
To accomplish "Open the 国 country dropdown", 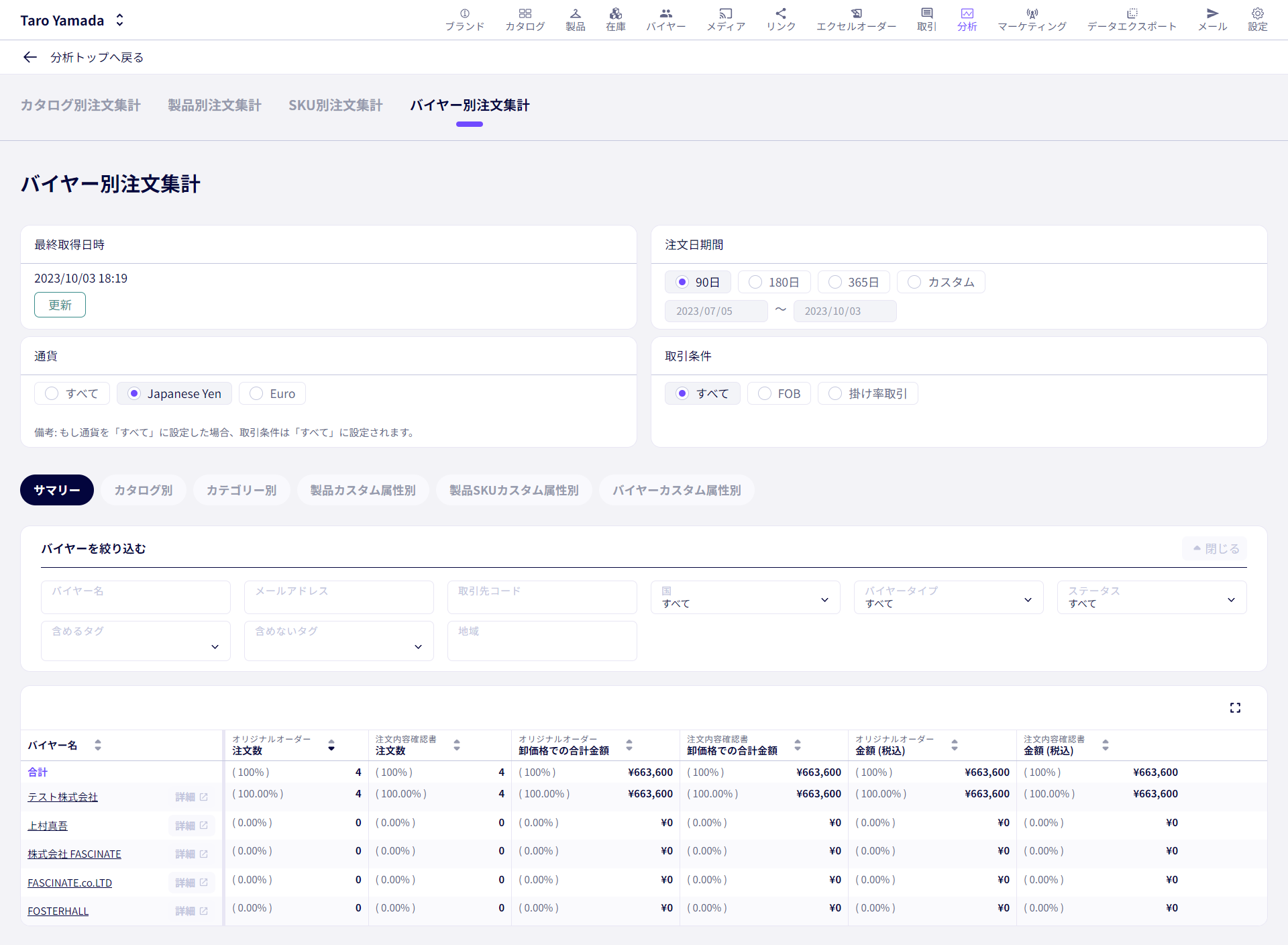I will click(x=745, y=597).
